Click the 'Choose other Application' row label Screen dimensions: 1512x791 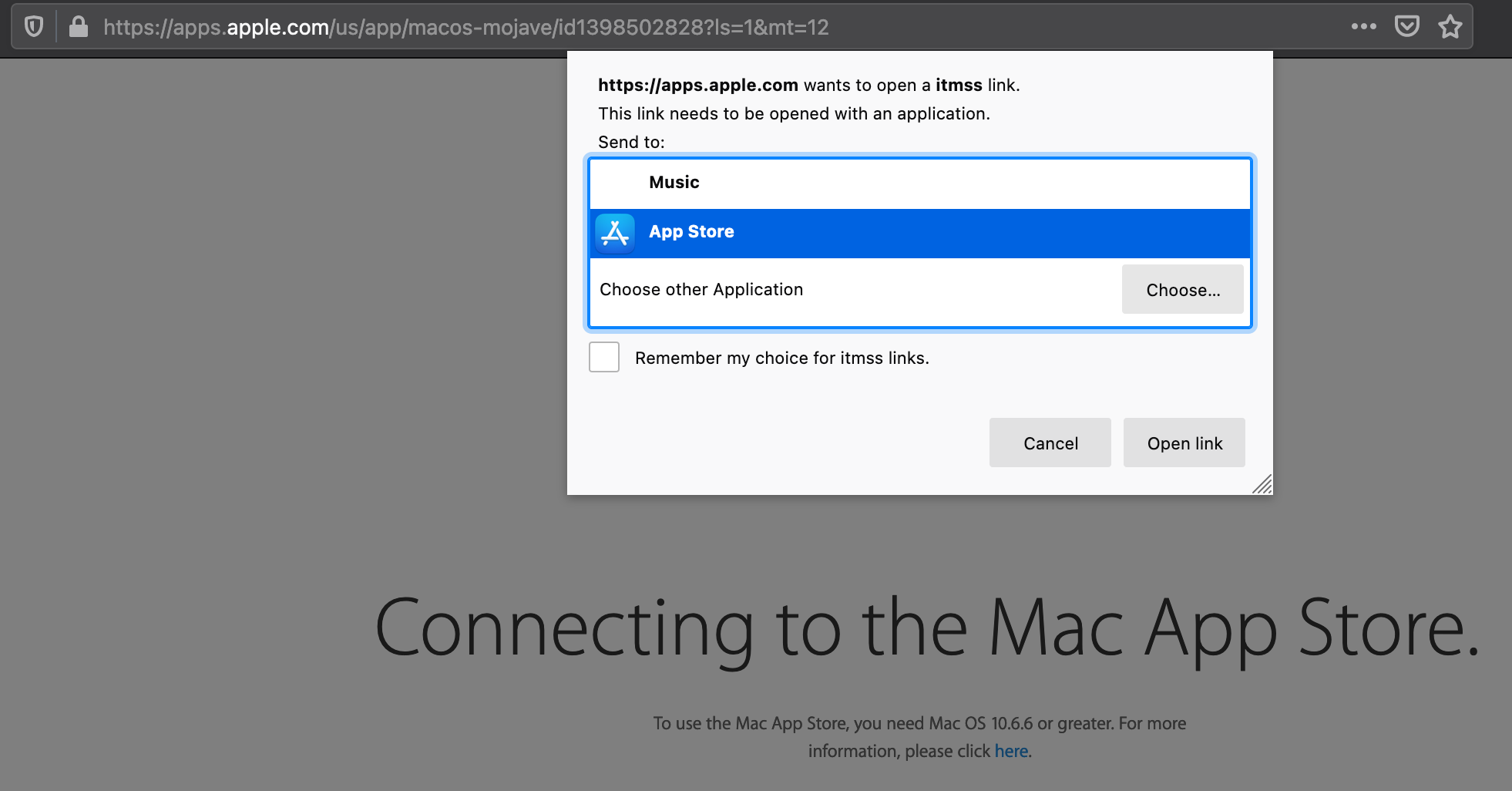pos(701,290)
